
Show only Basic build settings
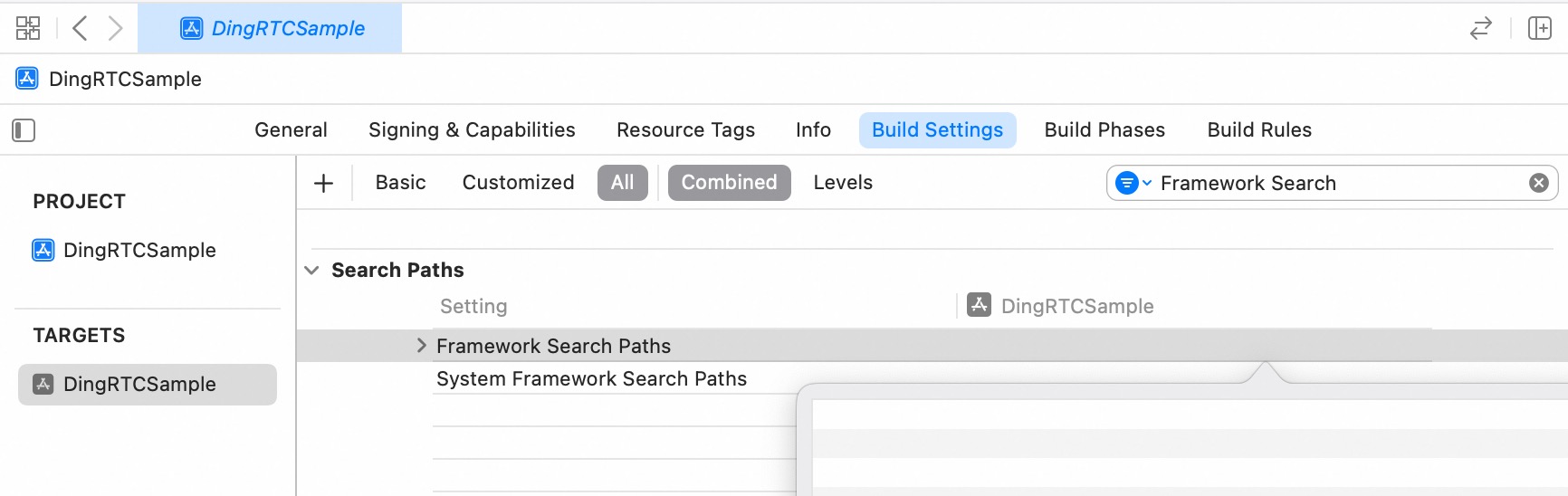pyautogui.click(x=401, y=183)
